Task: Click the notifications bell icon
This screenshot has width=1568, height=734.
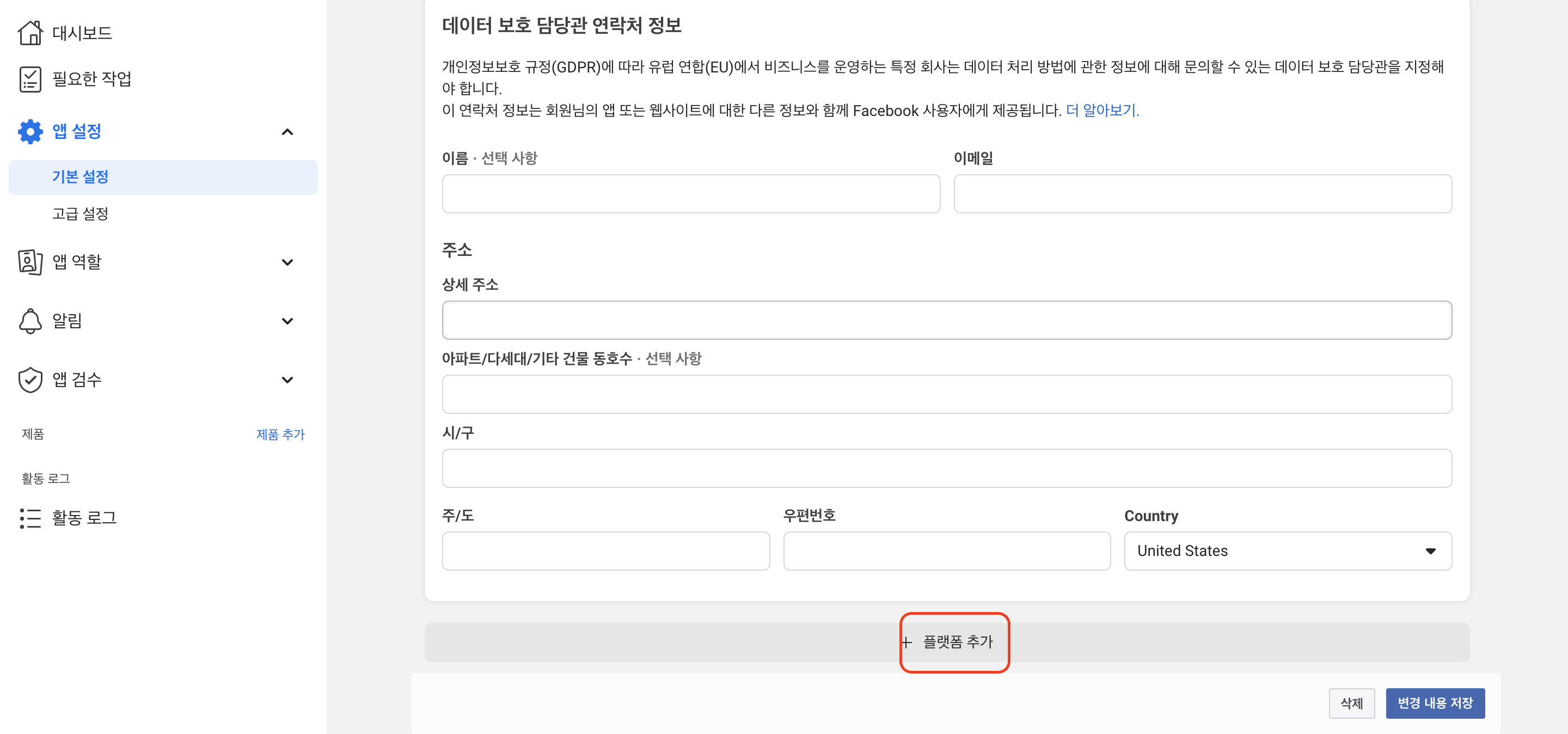Action: tap(30, 321)
